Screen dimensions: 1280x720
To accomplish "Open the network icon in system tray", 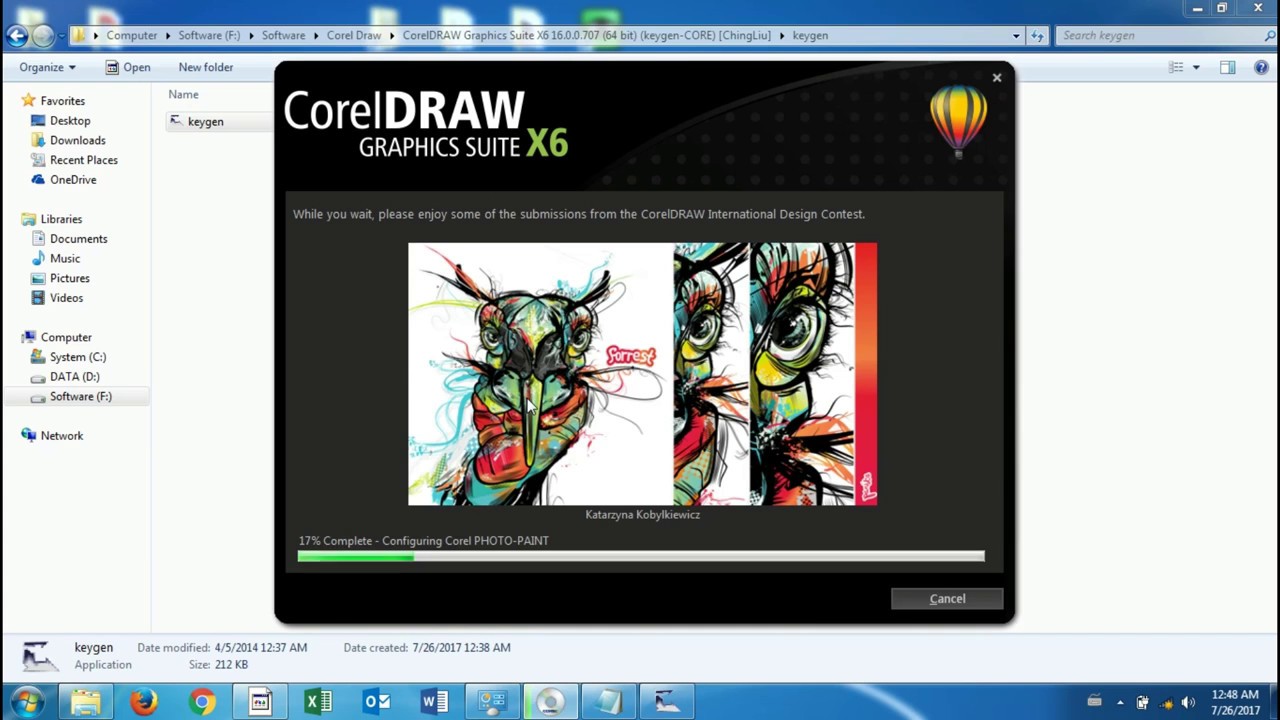I will coord(1165,702).
